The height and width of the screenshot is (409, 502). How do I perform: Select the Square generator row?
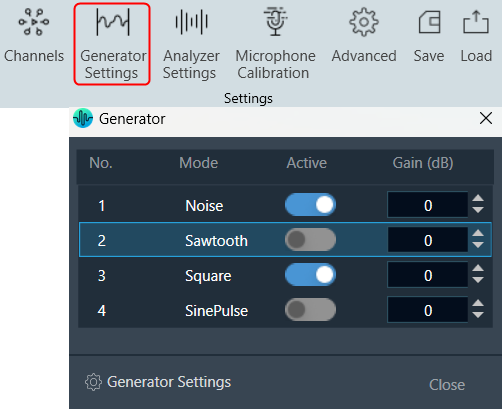285,275
